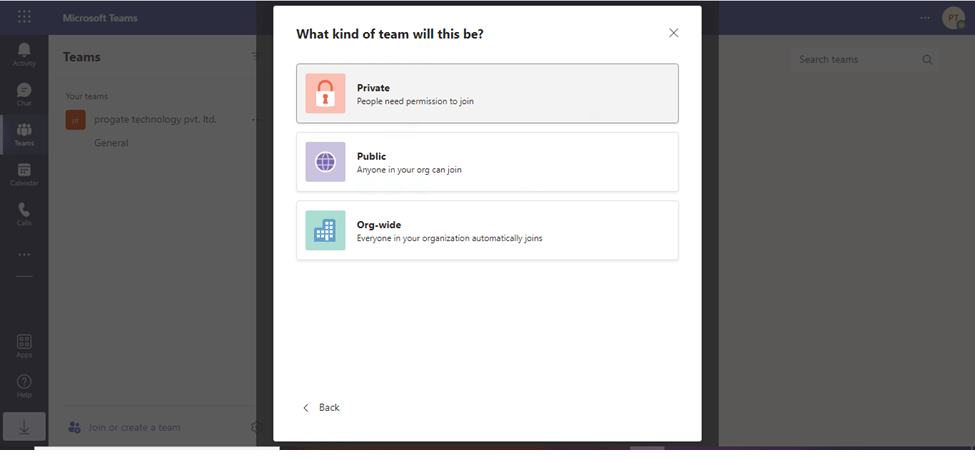This screenshot has height=460, width=975.
Task: Open Apps in the left rail
Action: (x=24, y=346)
